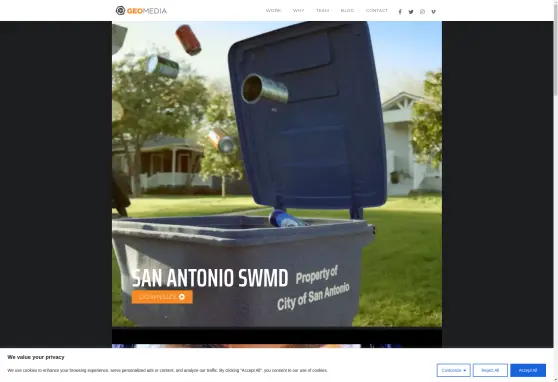The height and width of the screenshot is (382, 558).
Task: Click the GEOMEDIA logo text
Action: click(x=147, y=11)
